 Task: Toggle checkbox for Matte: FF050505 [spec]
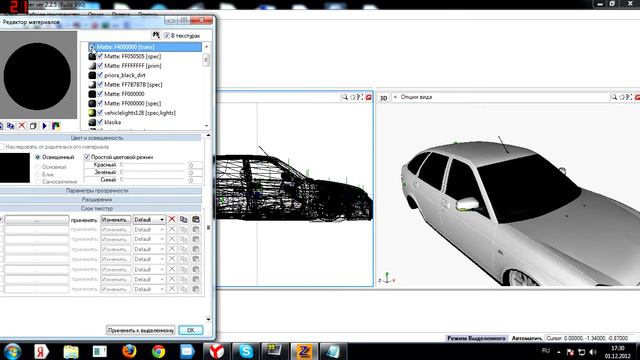(100, 56)
